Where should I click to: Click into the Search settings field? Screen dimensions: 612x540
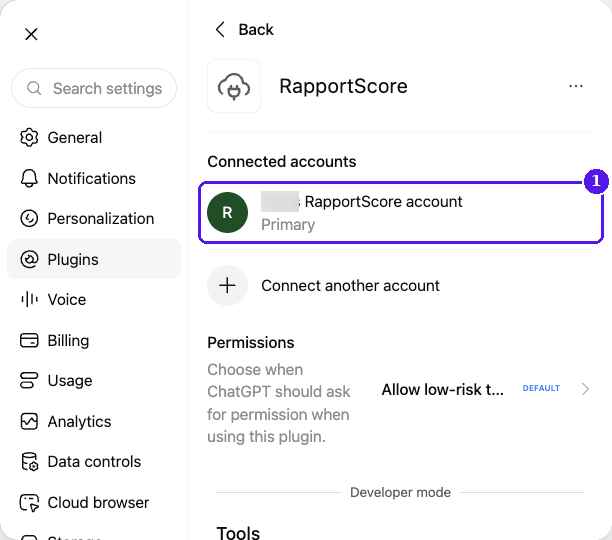tap(94, 88)
